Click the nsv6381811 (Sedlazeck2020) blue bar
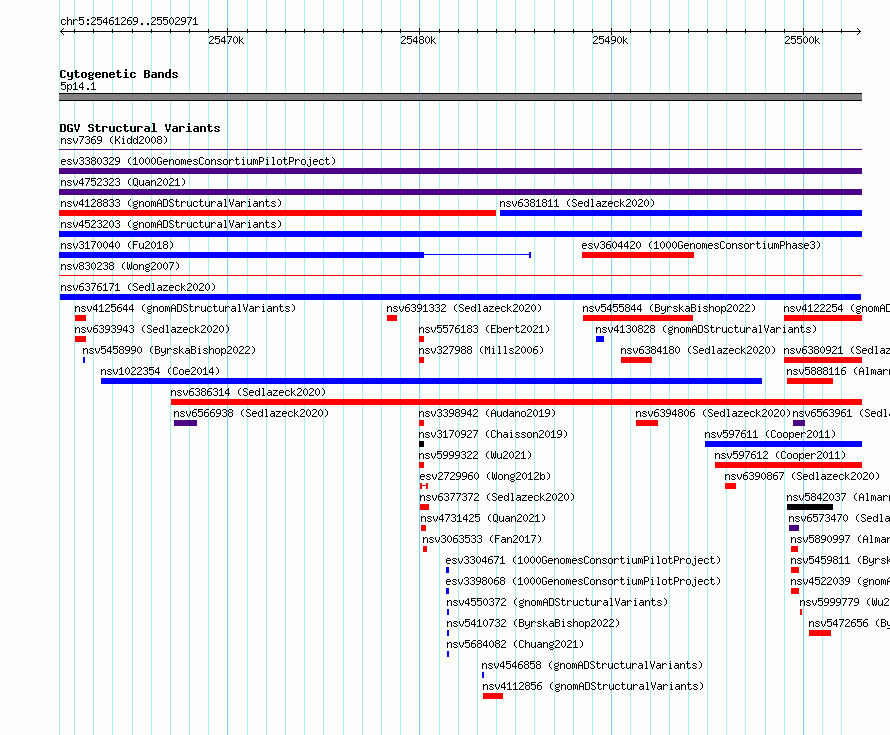This screenshot has height=735, width=890. pyautogui.click(x=681, y=213)
